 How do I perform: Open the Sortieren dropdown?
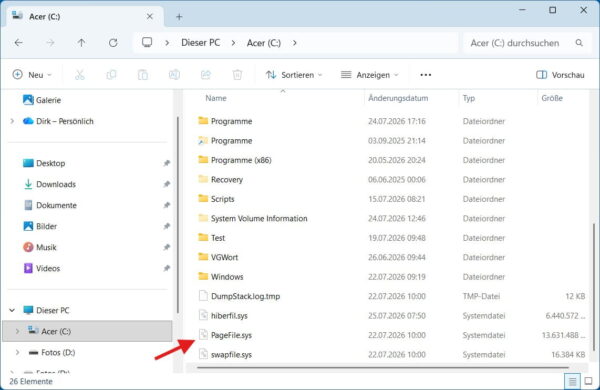point(294,75)
